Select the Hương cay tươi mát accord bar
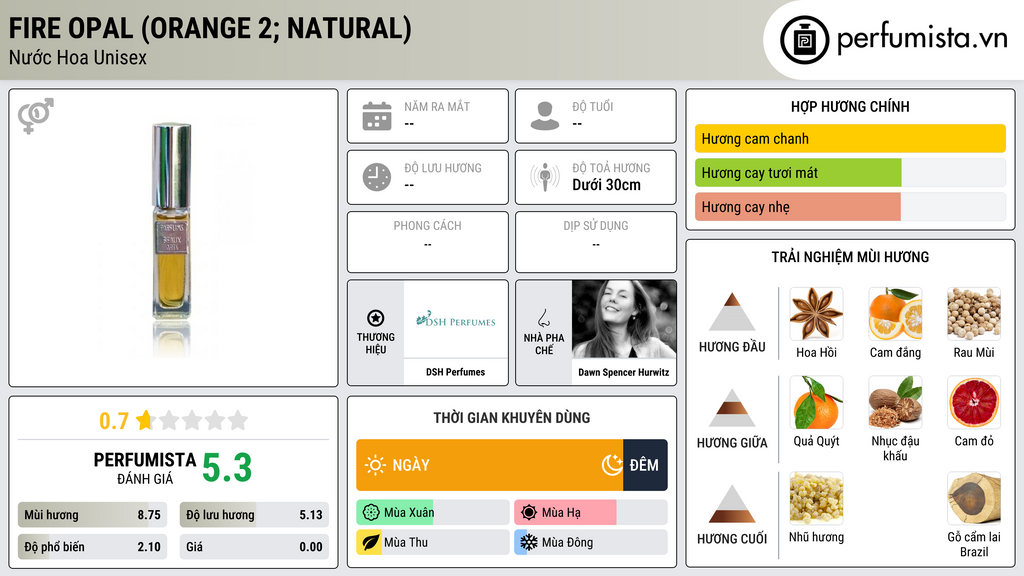This screenshot has width=1024, height=576. [850, 173]
